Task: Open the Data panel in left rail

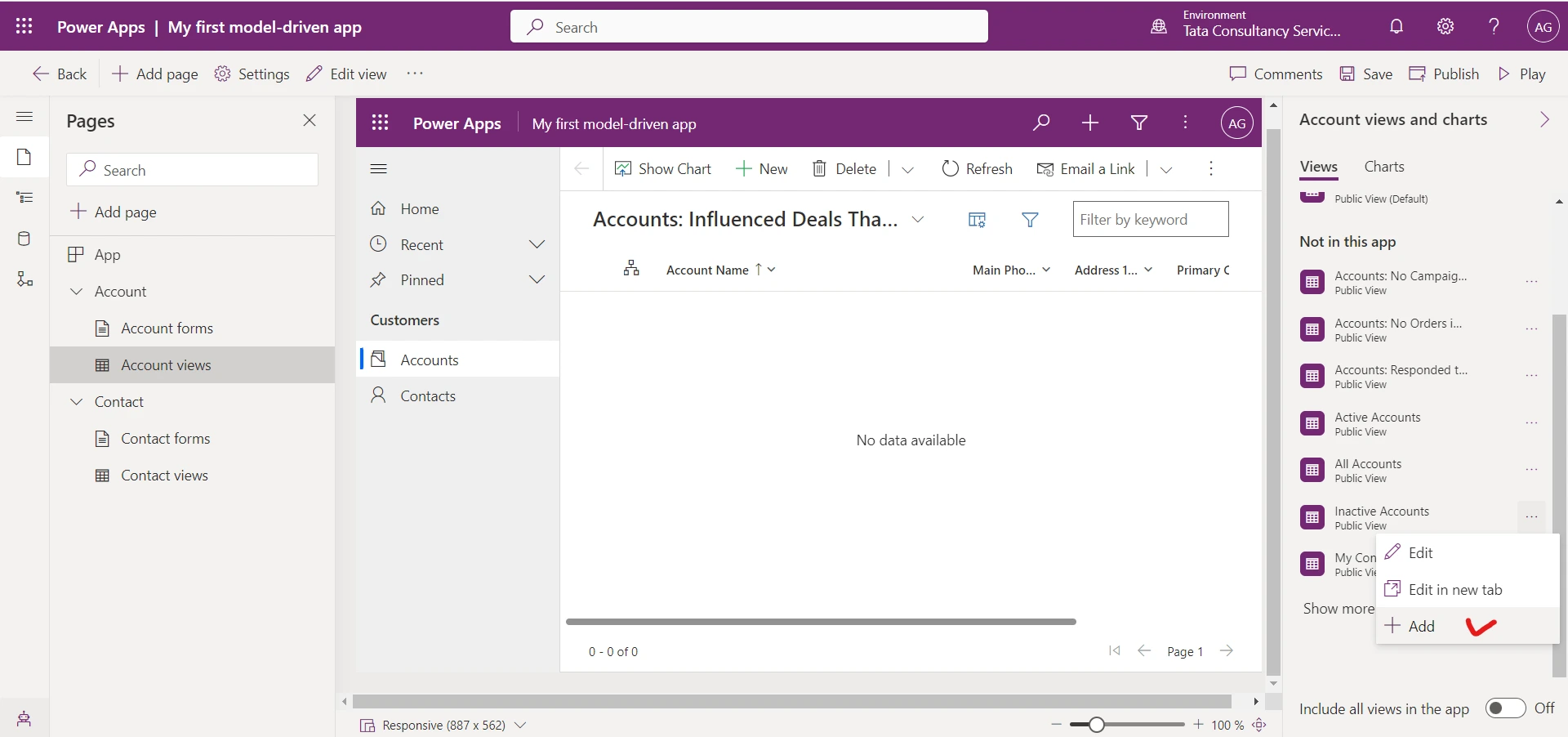Action: coord(24,239)
